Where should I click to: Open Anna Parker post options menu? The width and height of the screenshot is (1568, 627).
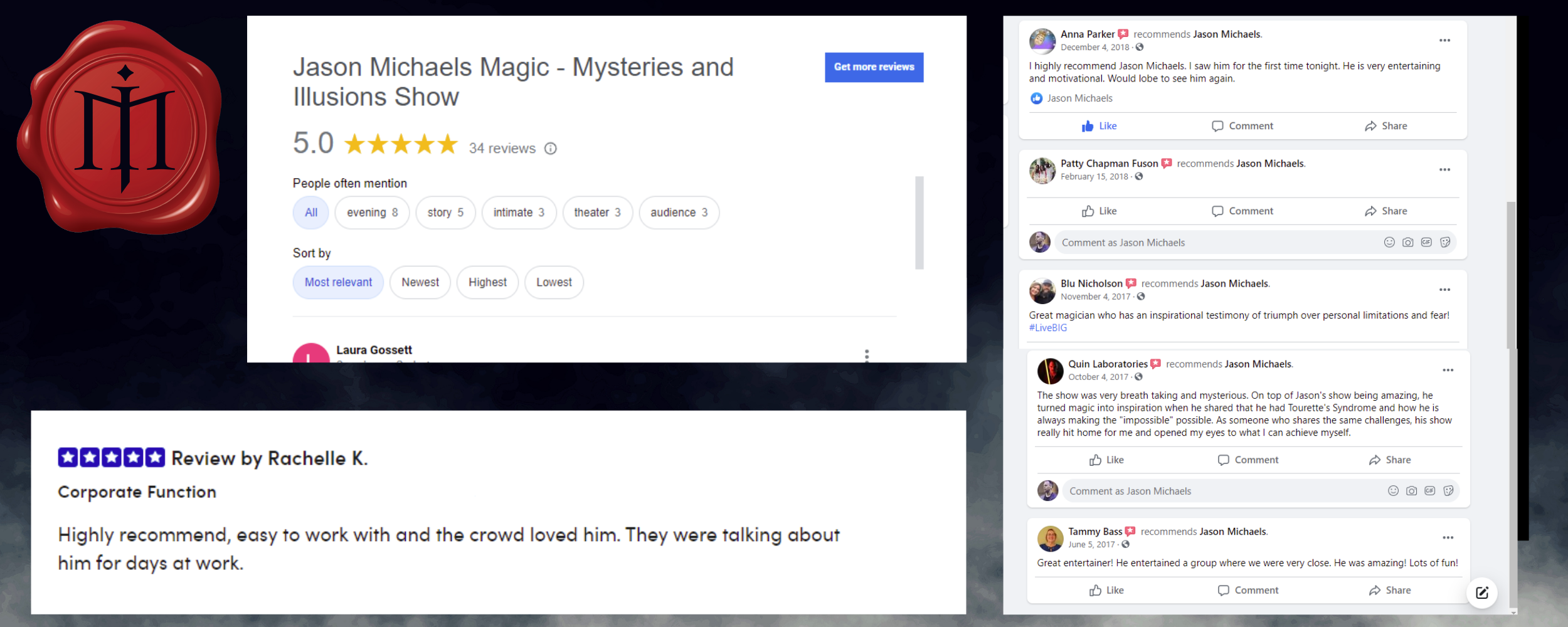pyautogui.click(x=1444, y=40)
